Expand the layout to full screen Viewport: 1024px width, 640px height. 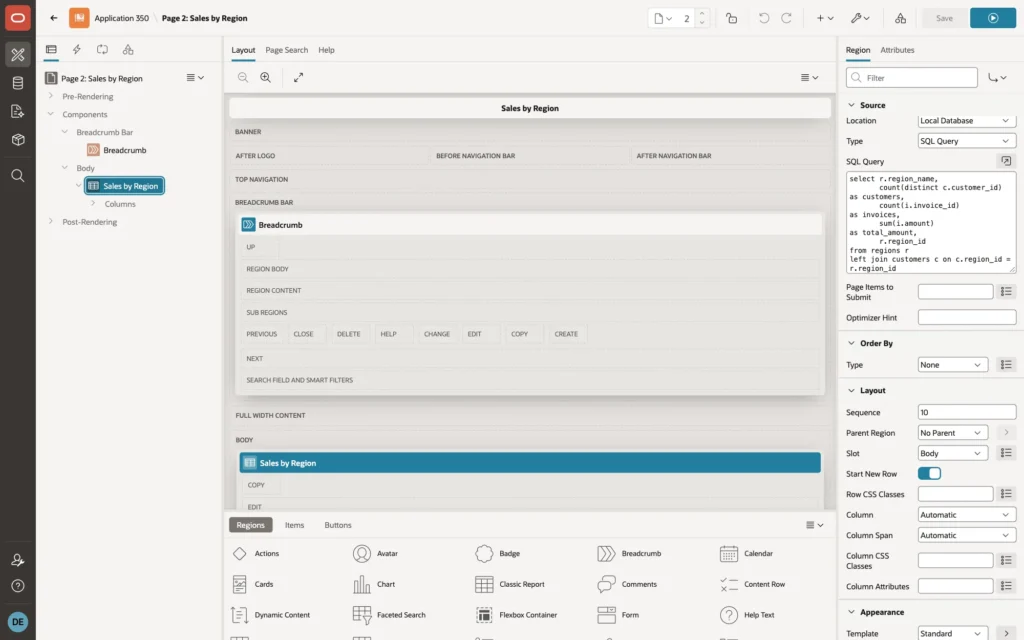(298, 77)
